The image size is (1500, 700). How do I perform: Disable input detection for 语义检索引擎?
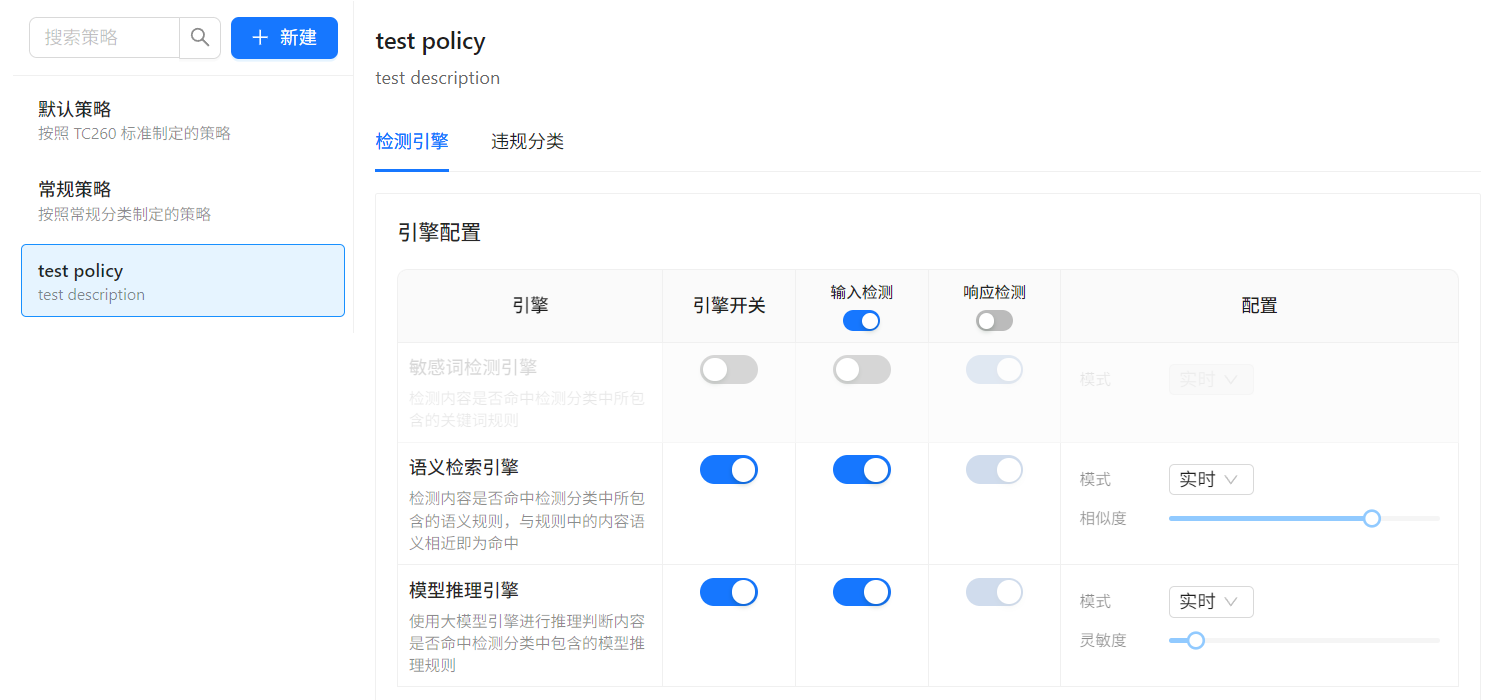[861, 470]
